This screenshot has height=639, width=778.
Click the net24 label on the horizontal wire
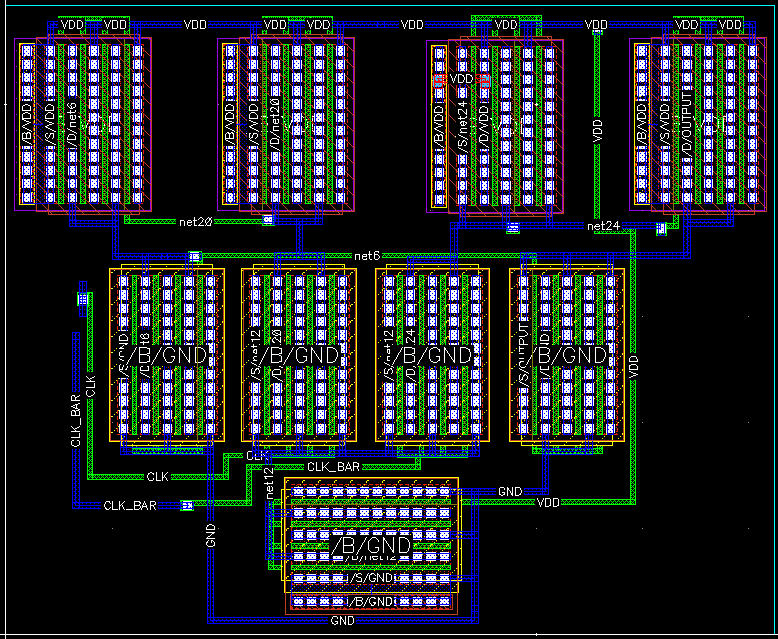603,226
